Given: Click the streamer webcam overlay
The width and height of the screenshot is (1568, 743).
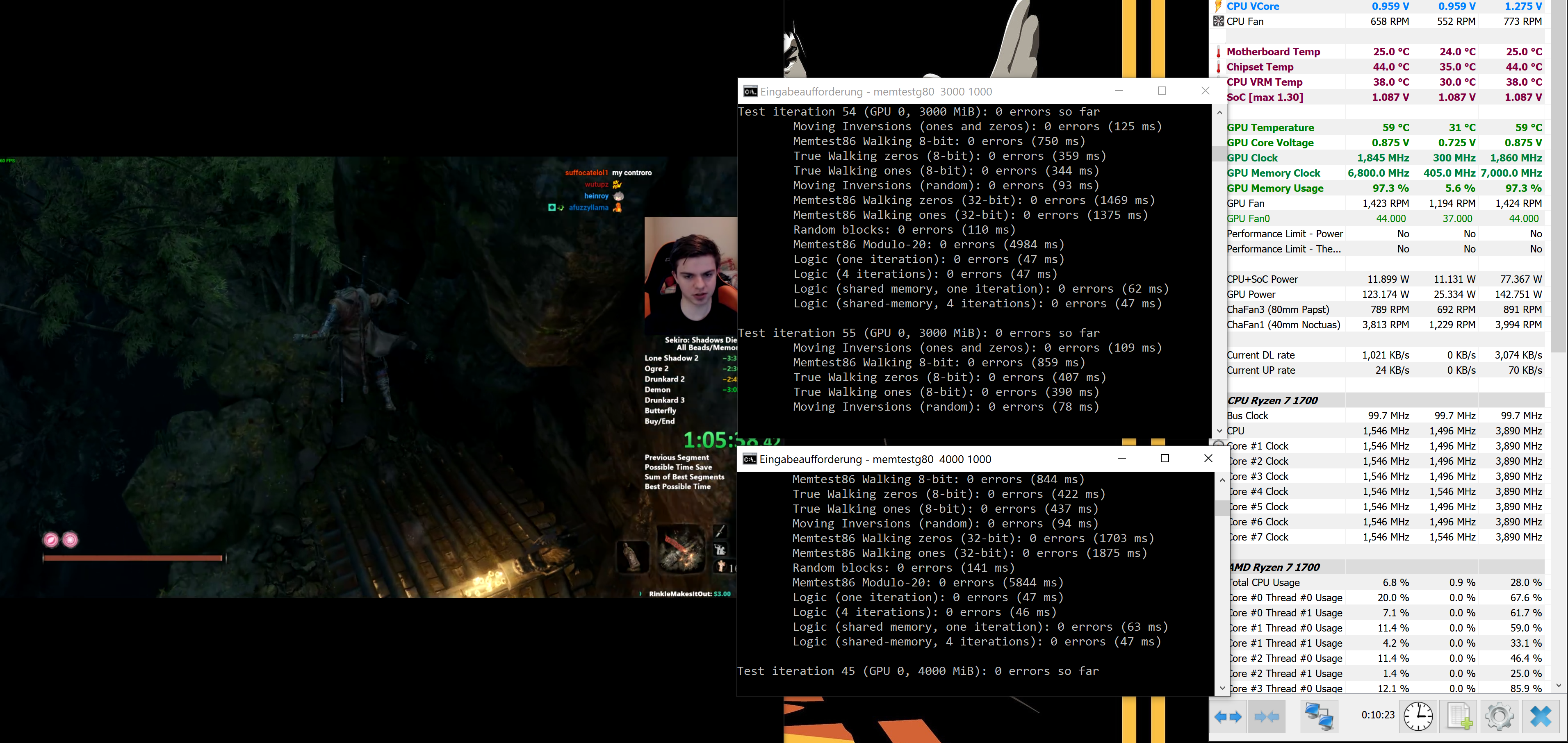Looking at the screenshot, I should [691, 275].
